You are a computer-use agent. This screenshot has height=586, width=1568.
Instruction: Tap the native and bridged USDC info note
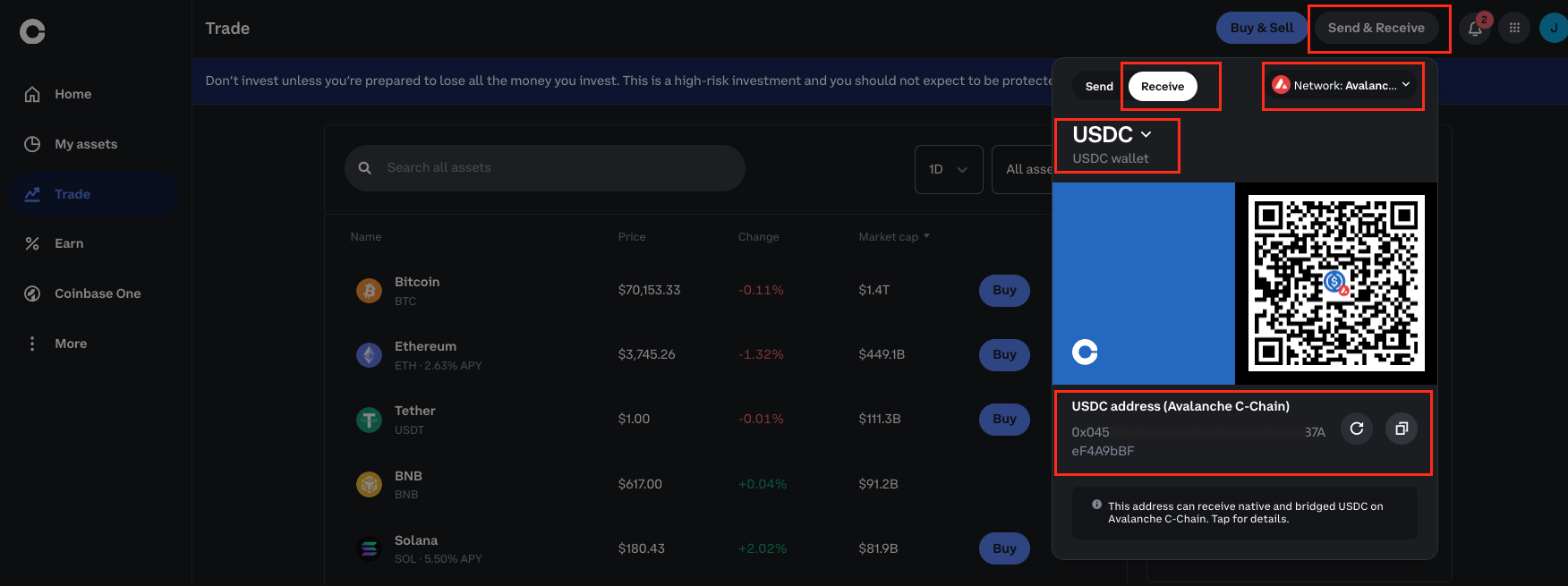pyautogui.click(x=1245, y=513)
